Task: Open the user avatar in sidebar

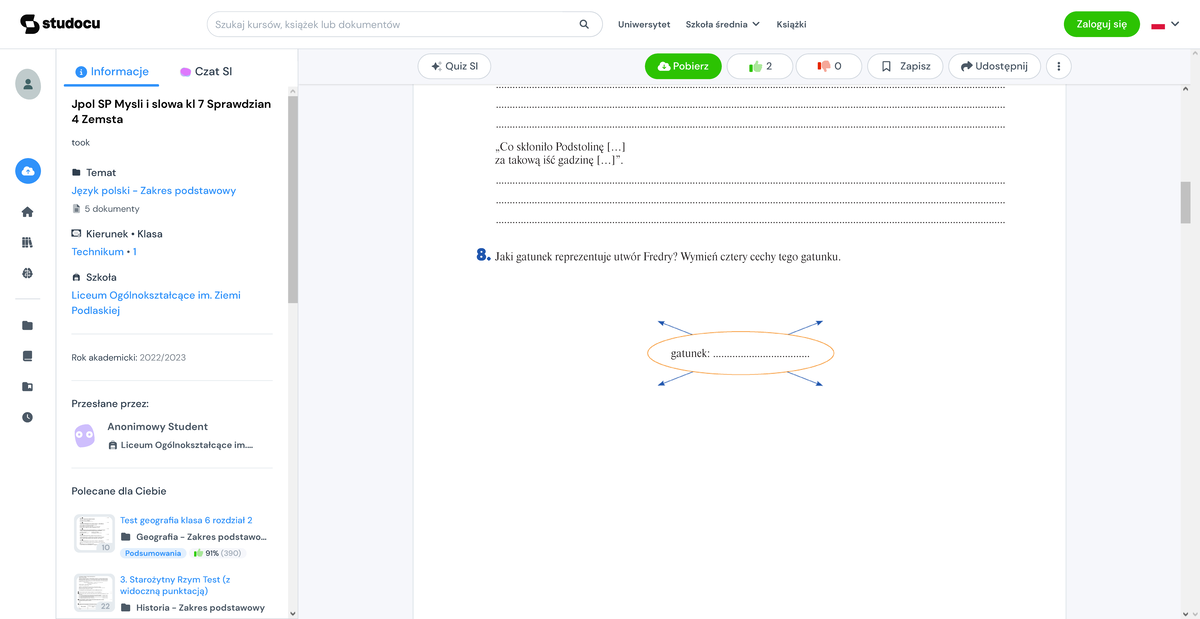Action: 28,84
